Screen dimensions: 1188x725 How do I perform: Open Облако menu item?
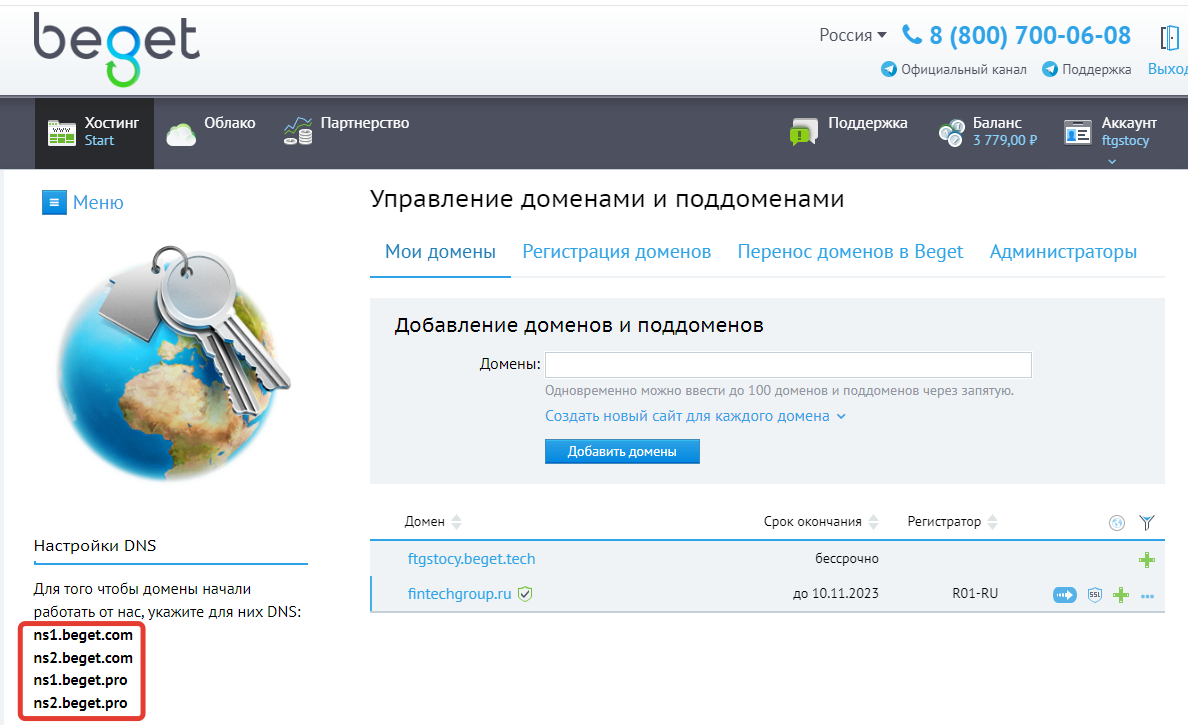click(x=211, y=133)
